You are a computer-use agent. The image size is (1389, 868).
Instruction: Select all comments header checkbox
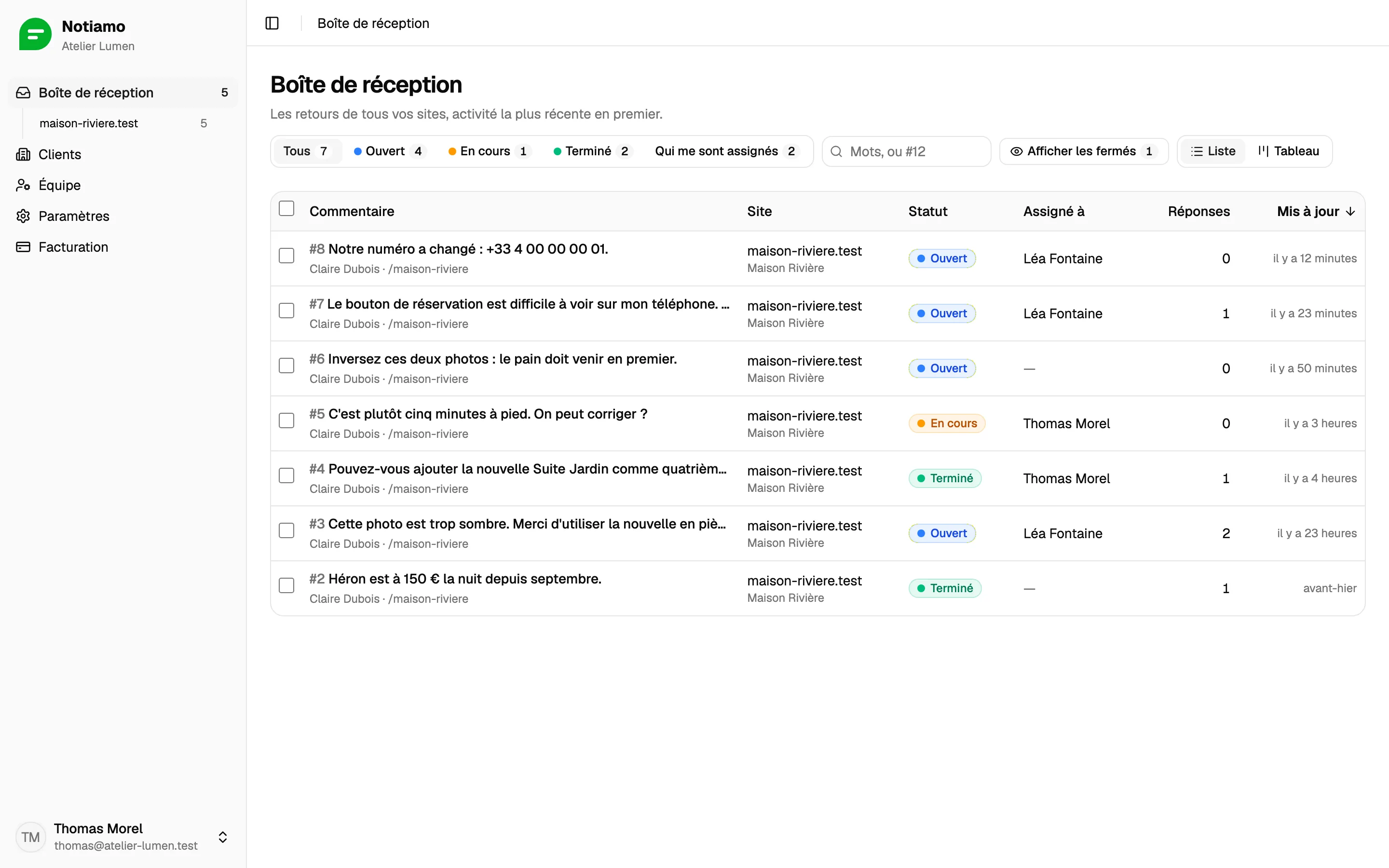286,208
